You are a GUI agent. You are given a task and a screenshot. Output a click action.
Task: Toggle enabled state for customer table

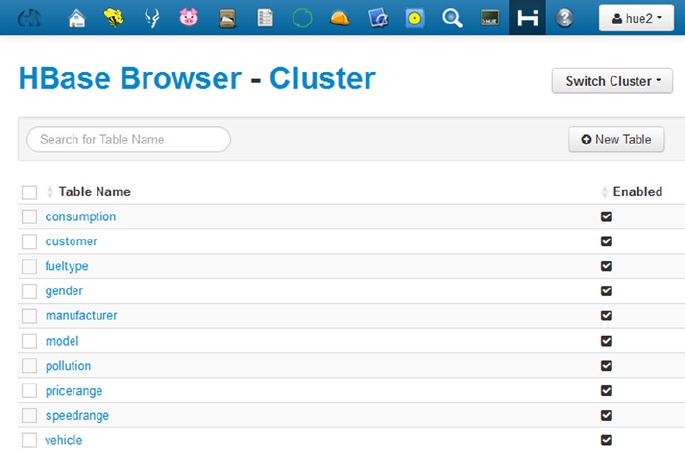[x=606, y=241]
